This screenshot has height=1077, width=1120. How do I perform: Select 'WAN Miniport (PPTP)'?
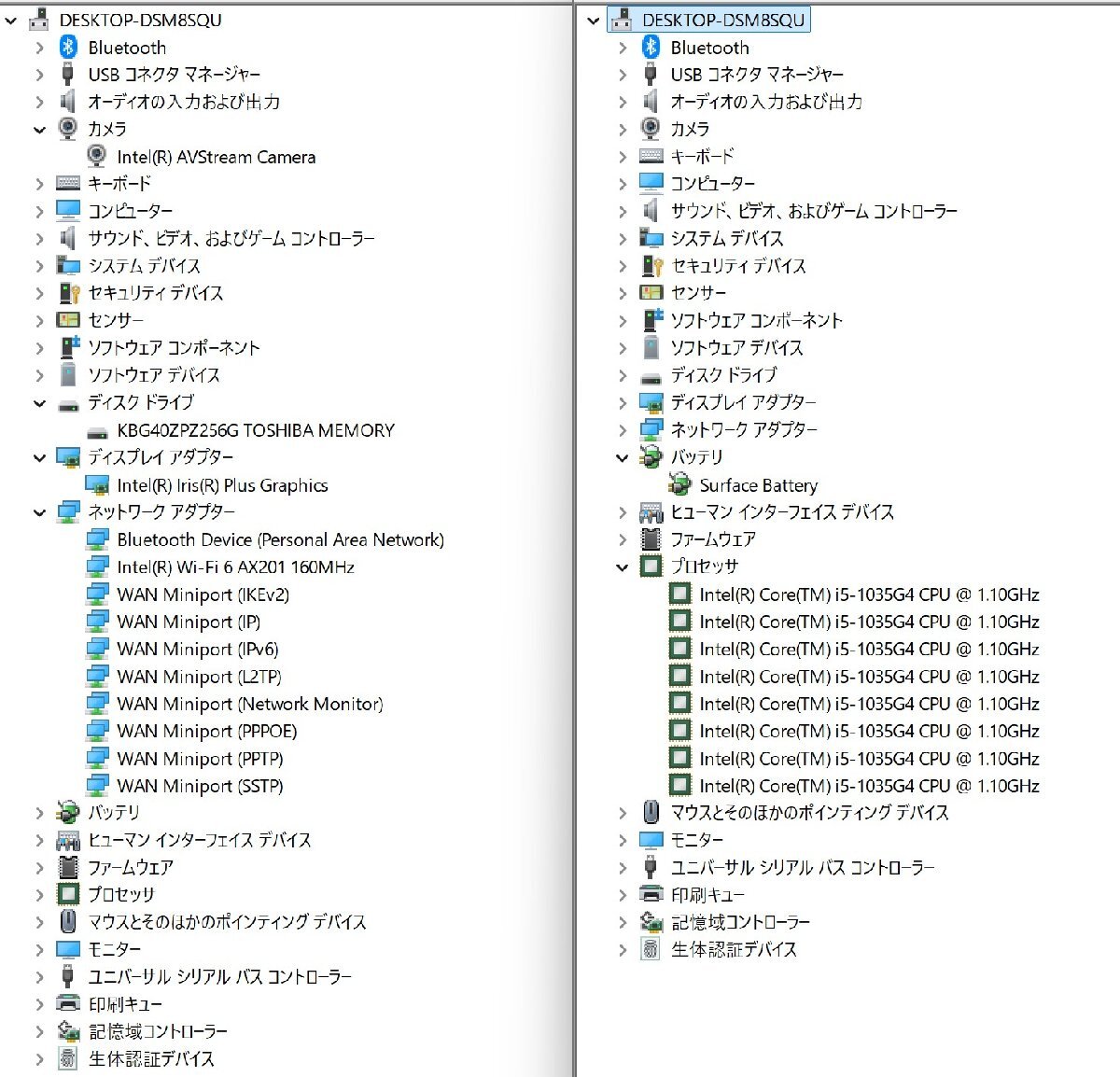click(x=200, y=759)
